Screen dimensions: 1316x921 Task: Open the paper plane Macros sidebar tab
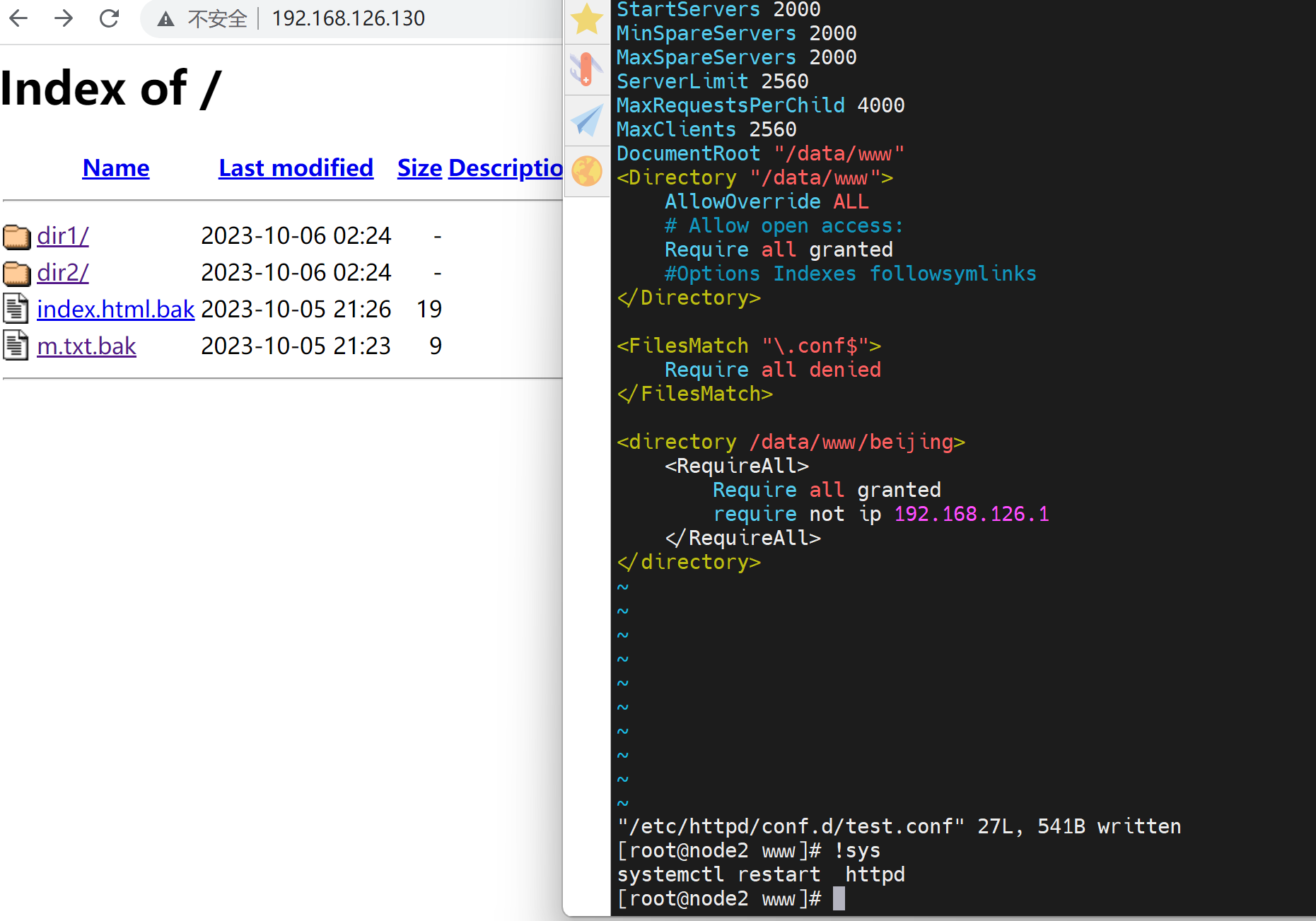click(586, 120)
